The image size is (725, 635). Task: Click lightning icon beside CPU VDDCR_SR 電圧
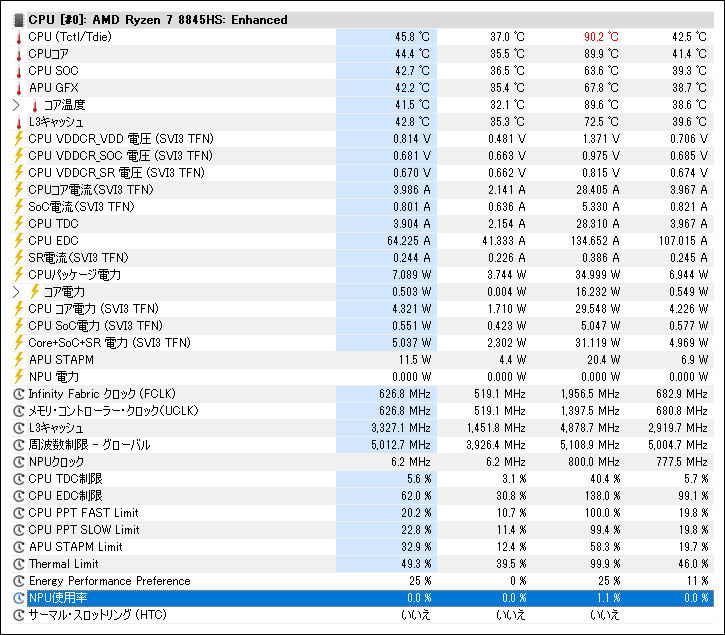pos(19,173)
